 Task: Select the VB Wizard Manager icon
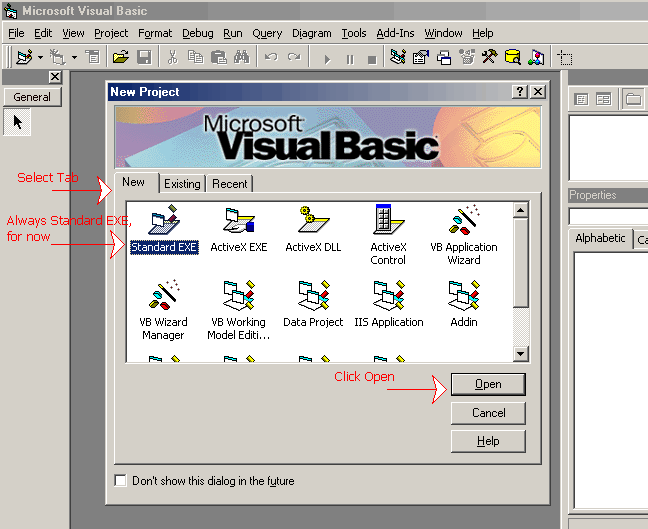point(163,310)
